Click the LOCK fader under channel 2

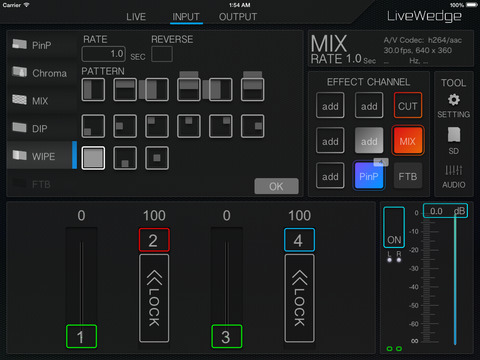point(154,298)
